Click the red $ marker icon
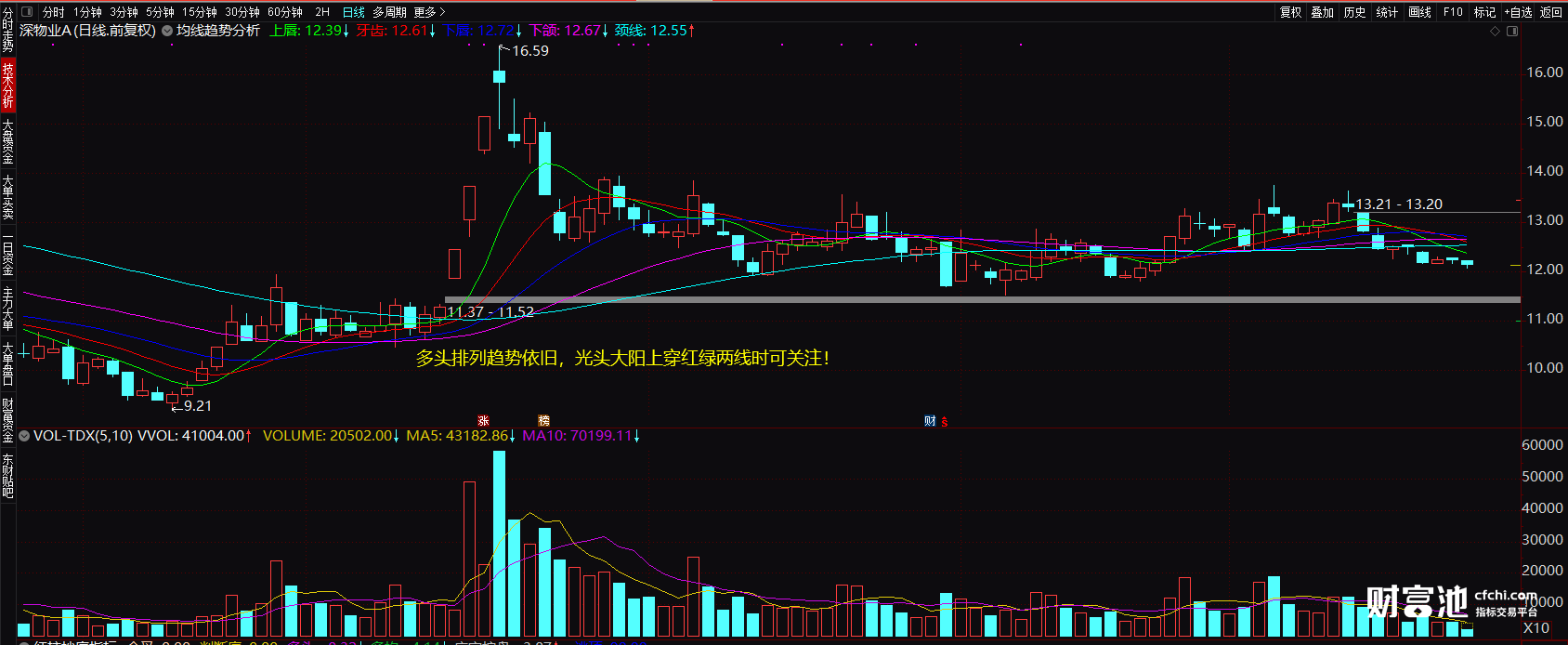The width and height of the screenshot is (1568, 645). coord(945,421)
